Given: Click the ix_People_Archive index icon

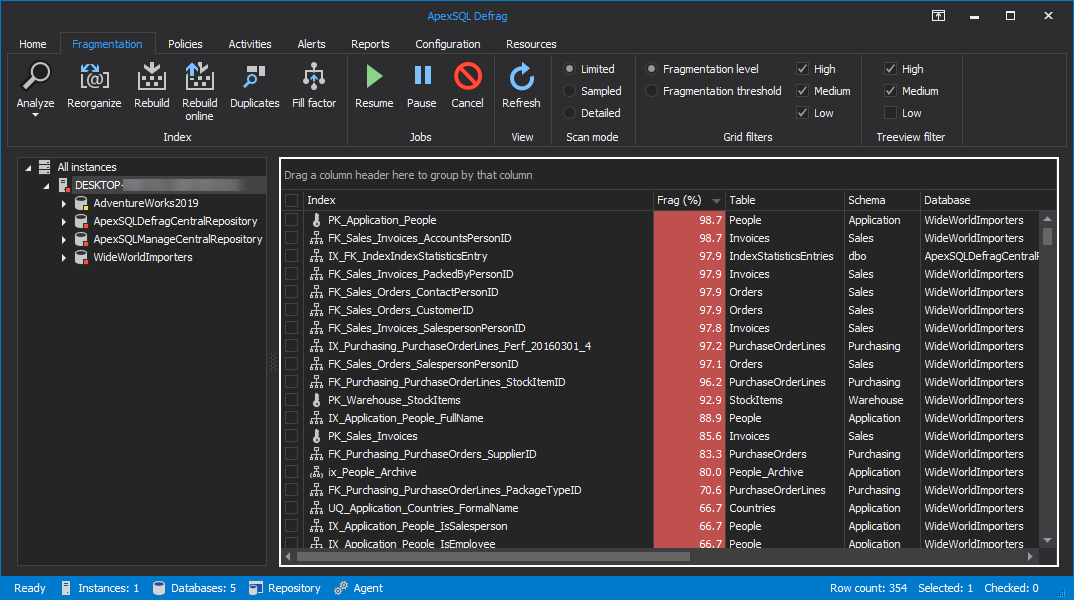Looking at the screenshot, I should coord(316,472).
